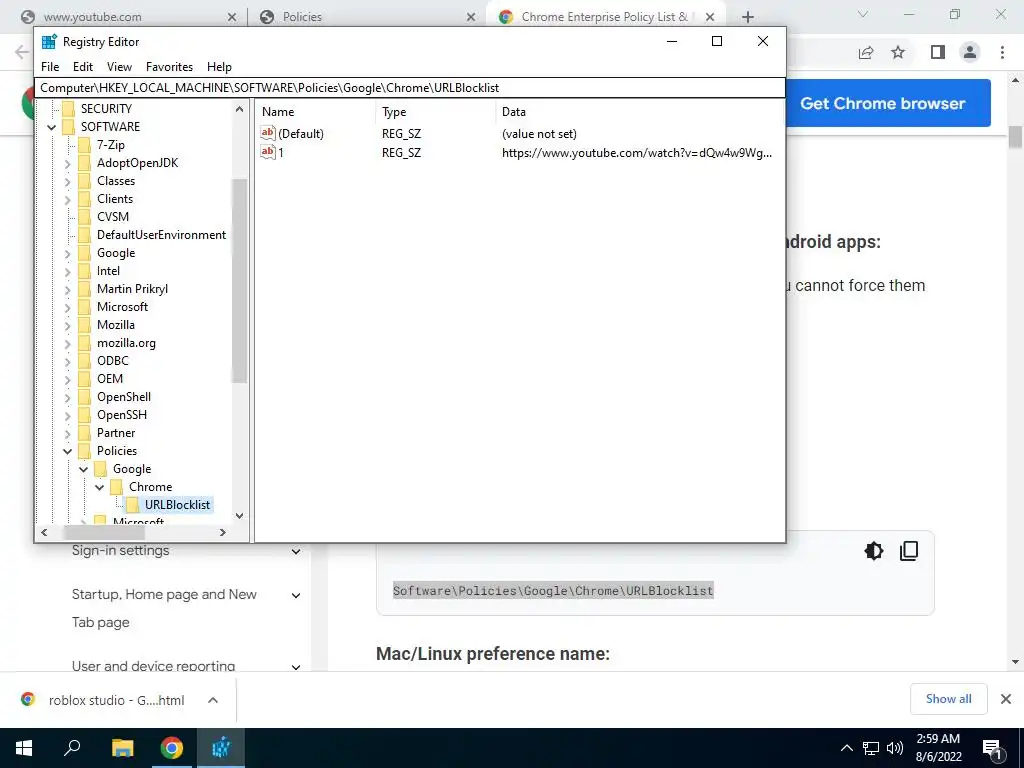Screen dimensions: 1024x768
Task: Select the Martin Prikryl key
Action: coord(132,289)
